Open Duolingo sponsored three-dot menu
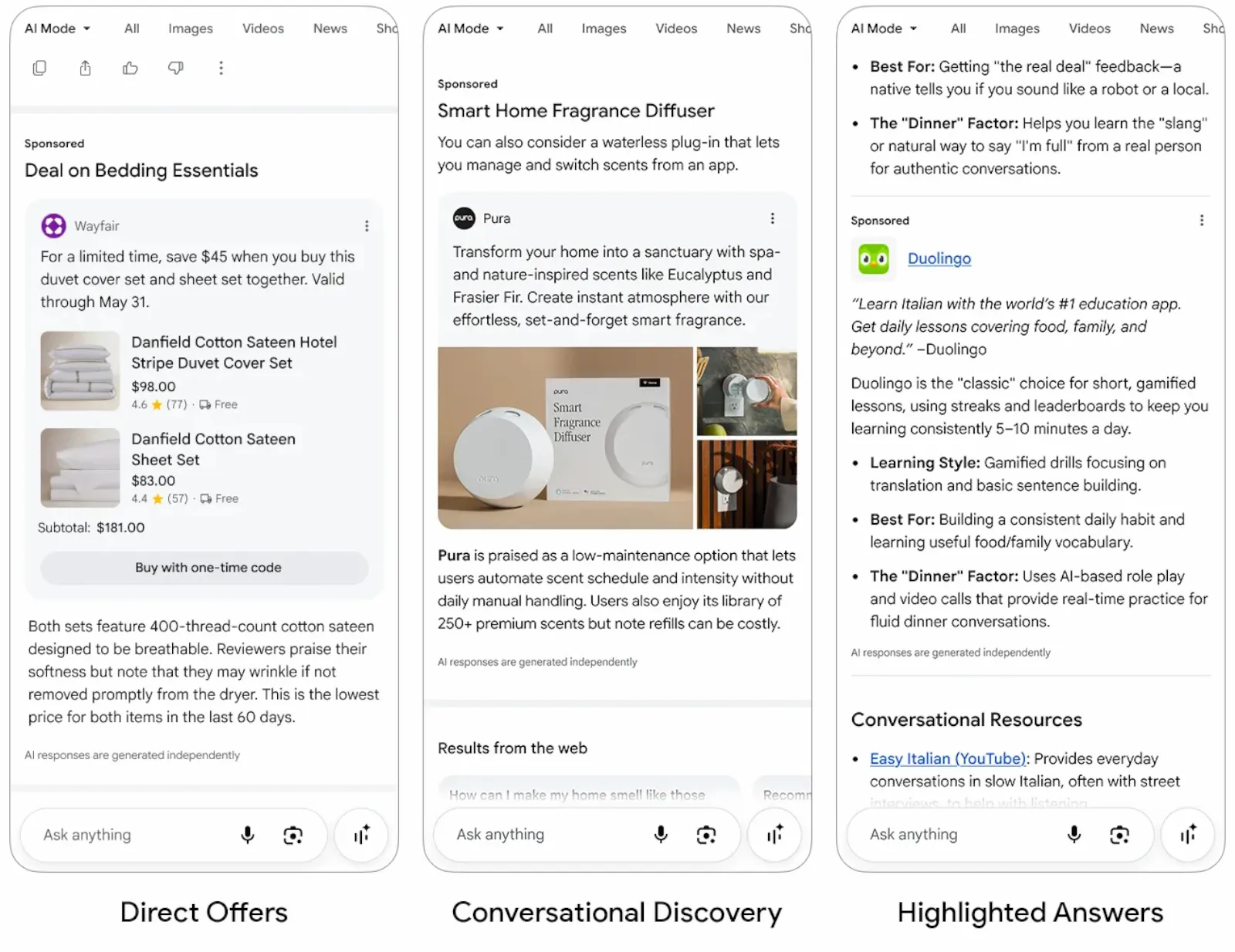Image resolution: width=1235 pixels, height=952 pixels. click(x=1201, y=220)
